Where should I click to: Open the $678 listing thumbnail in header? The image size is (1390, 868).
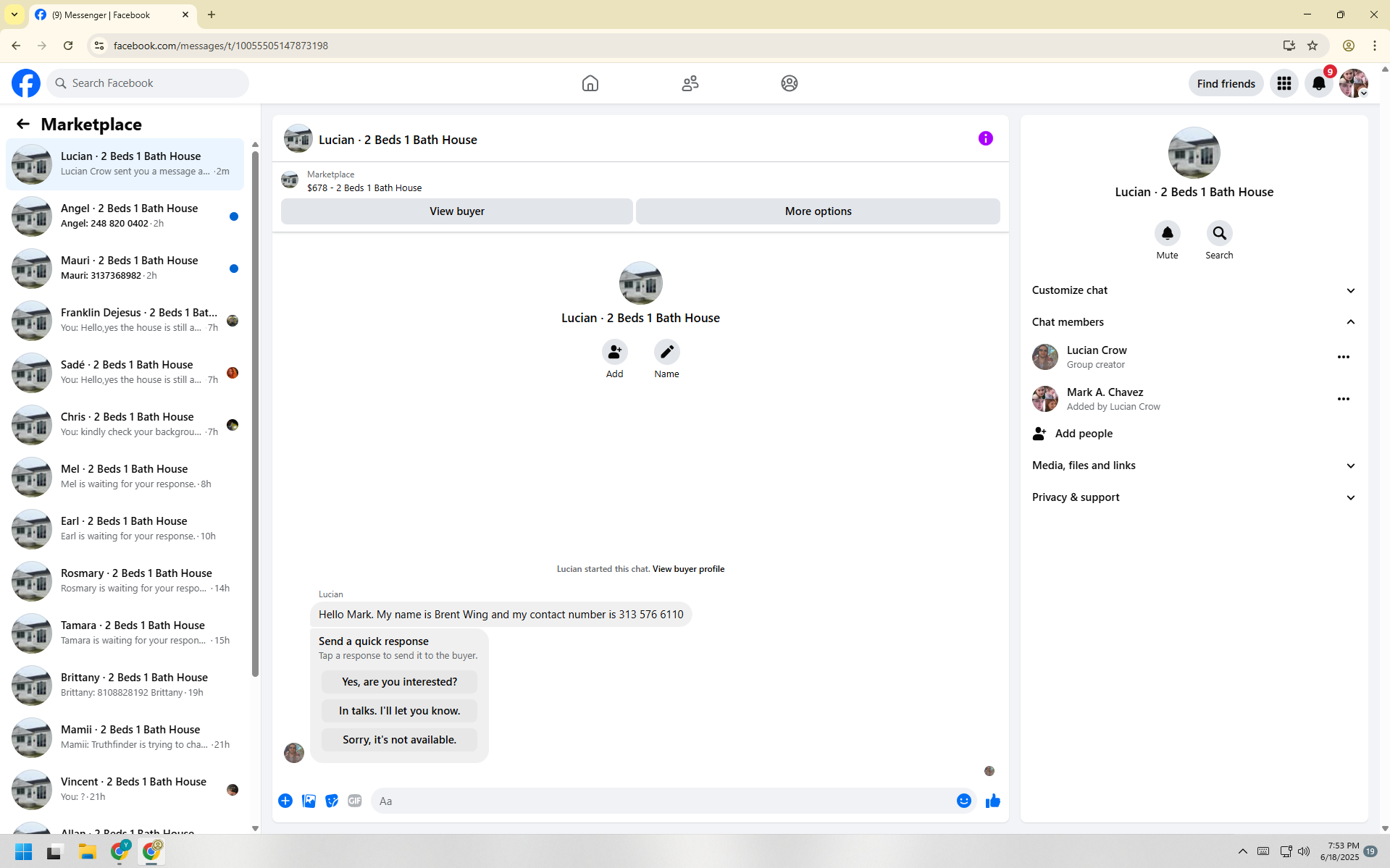290,180
